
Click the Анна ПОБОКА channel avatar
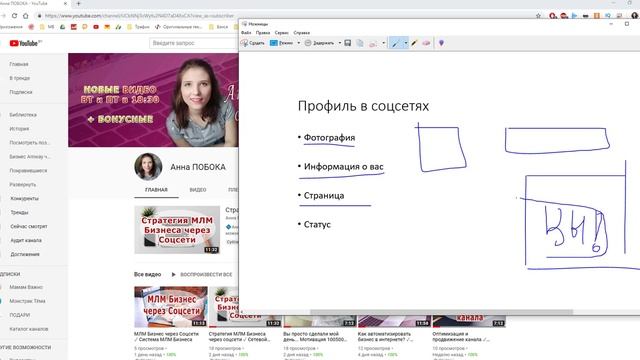click(148, 167)
